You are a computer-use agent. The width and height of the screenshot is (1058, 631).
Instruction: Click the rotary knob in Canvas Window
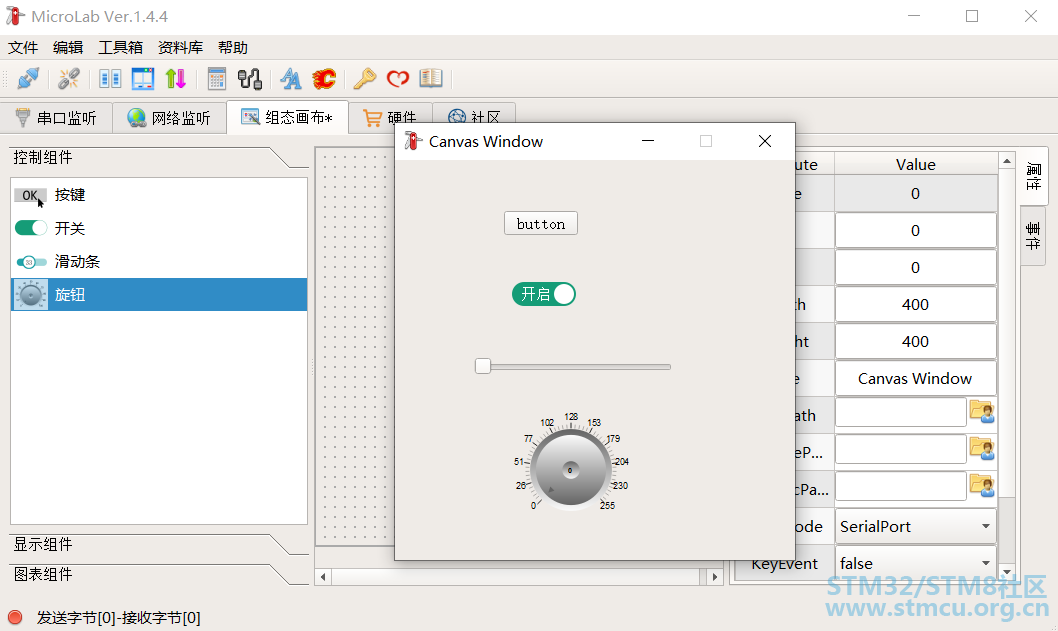tap(570, 469)
